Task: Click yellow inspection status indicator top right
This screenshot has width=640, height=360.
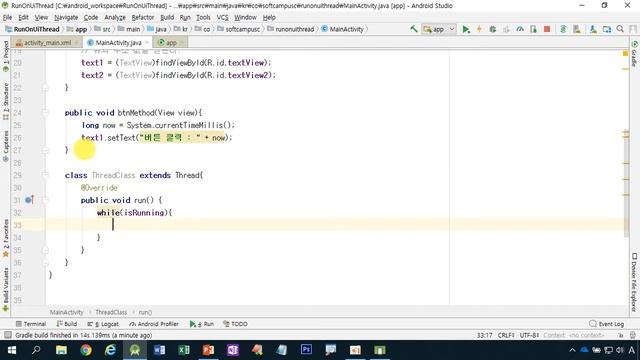Action: tap(626, 53)
